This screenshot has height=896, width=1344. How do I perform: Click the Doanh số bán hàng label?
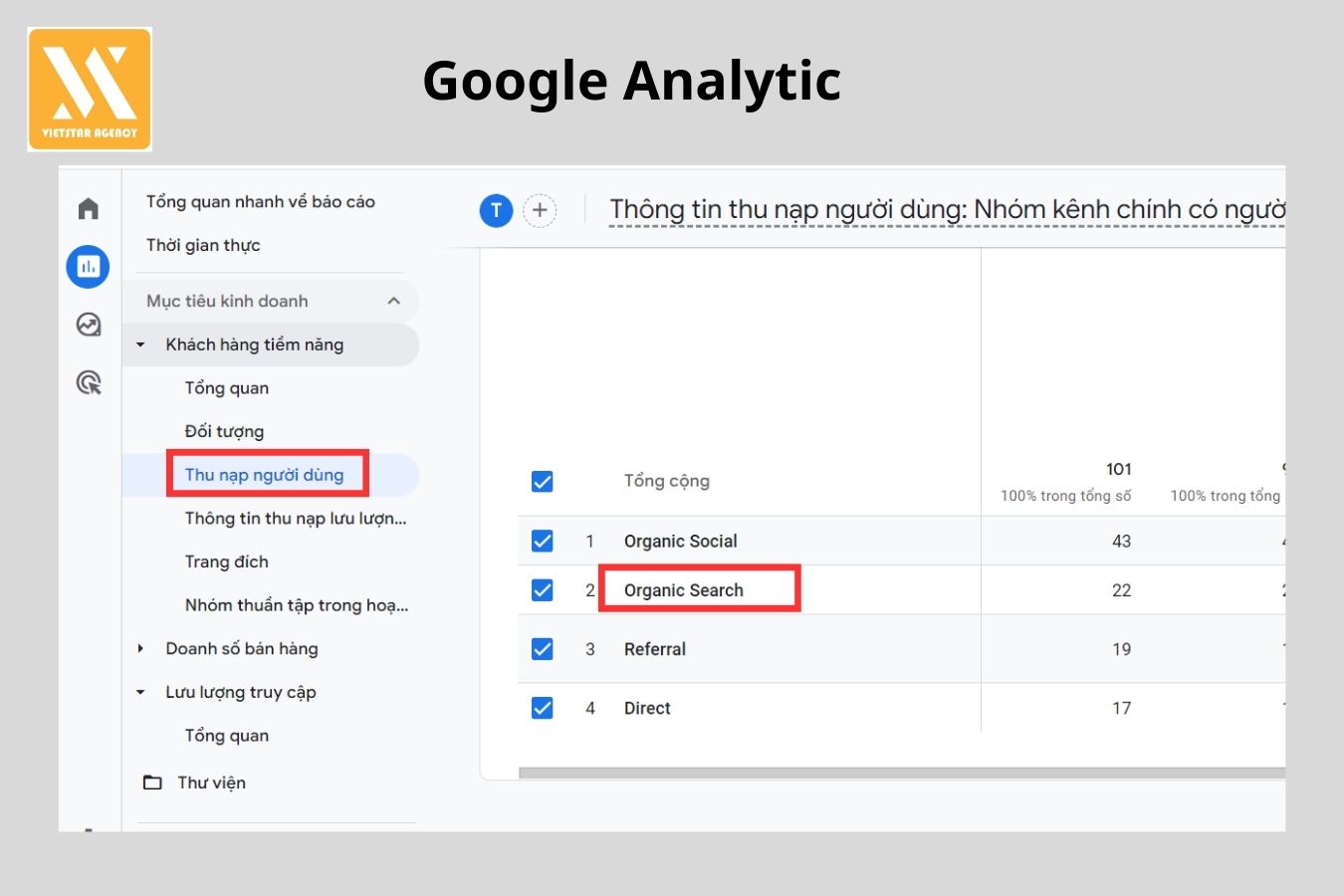(x=242, y=648)
